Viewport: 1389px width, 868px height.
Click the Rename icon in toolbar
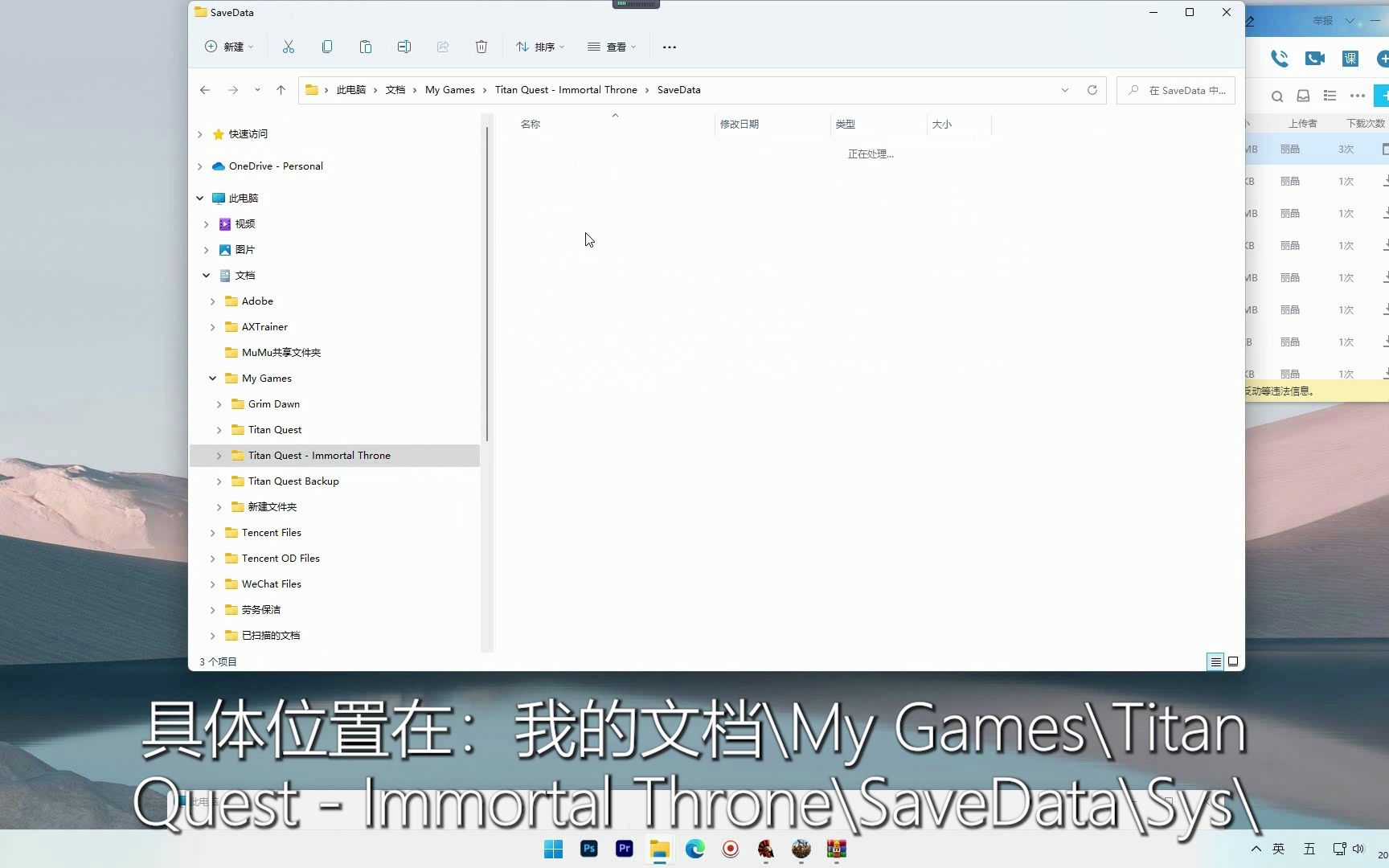pyautogui.click(x=404, y=47)
